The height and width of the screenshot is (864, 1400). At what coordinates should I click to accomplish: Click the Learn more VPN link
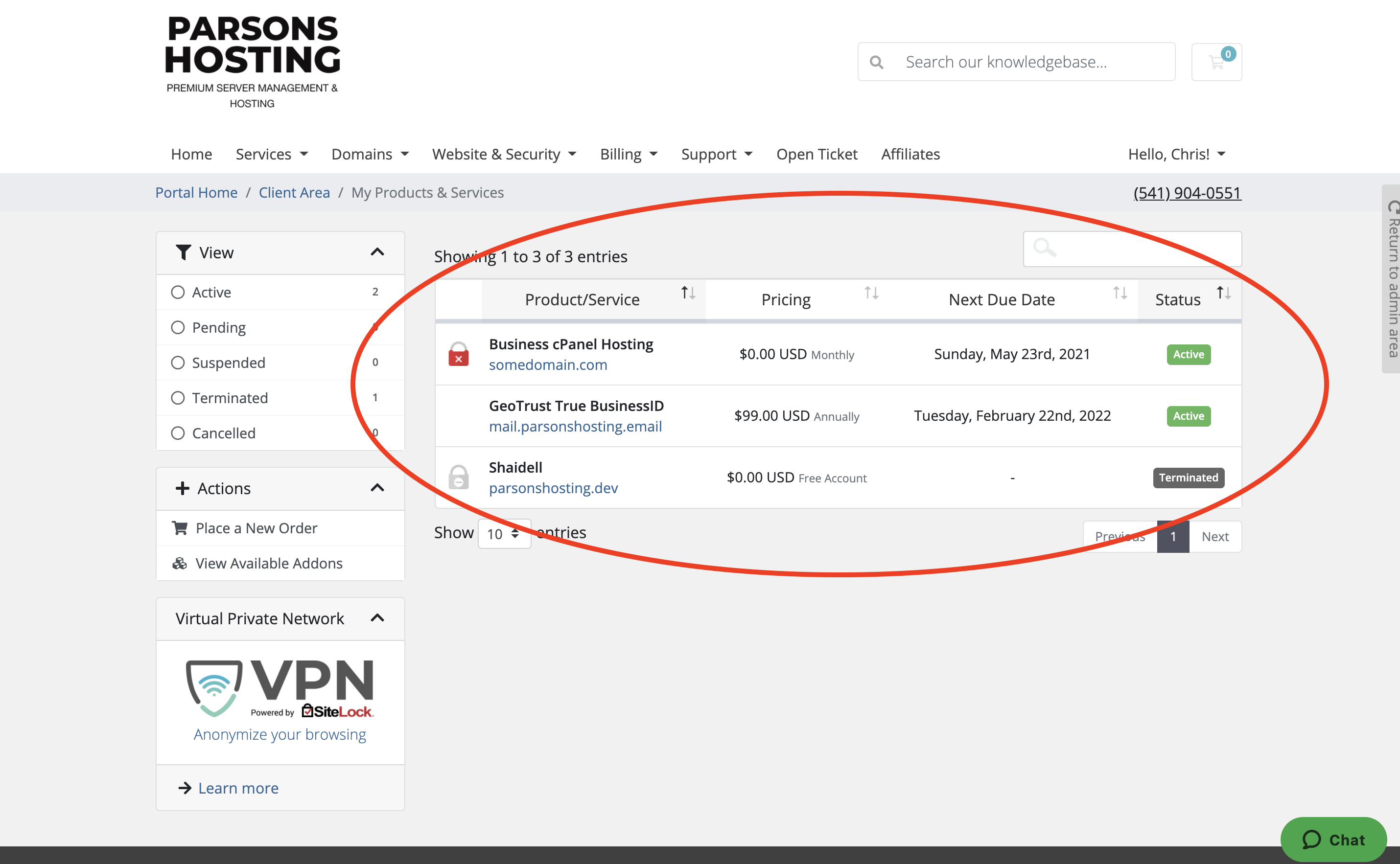238,788
